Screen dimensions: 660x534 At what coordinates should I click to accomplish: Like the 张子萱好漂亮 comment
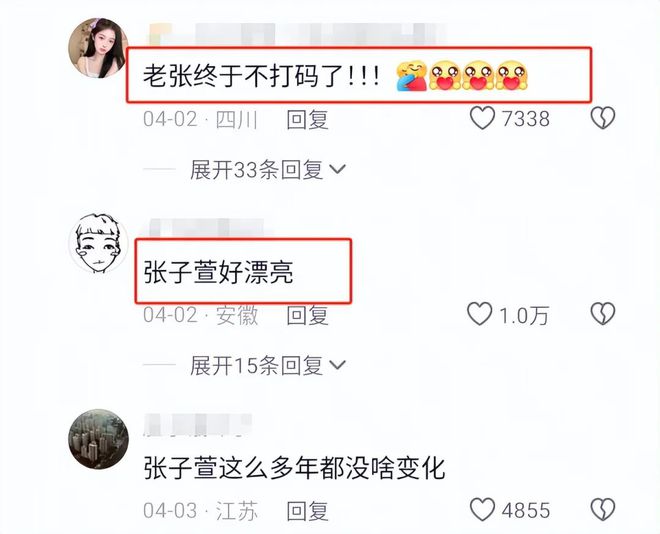(480, 314)
